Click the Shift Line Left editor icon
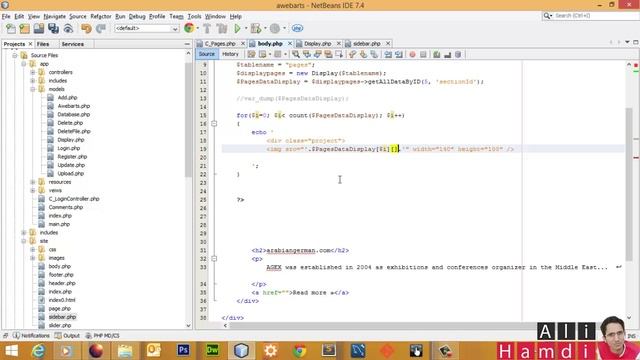The height and width of the screenshot is (360, 640). (388, 54)
